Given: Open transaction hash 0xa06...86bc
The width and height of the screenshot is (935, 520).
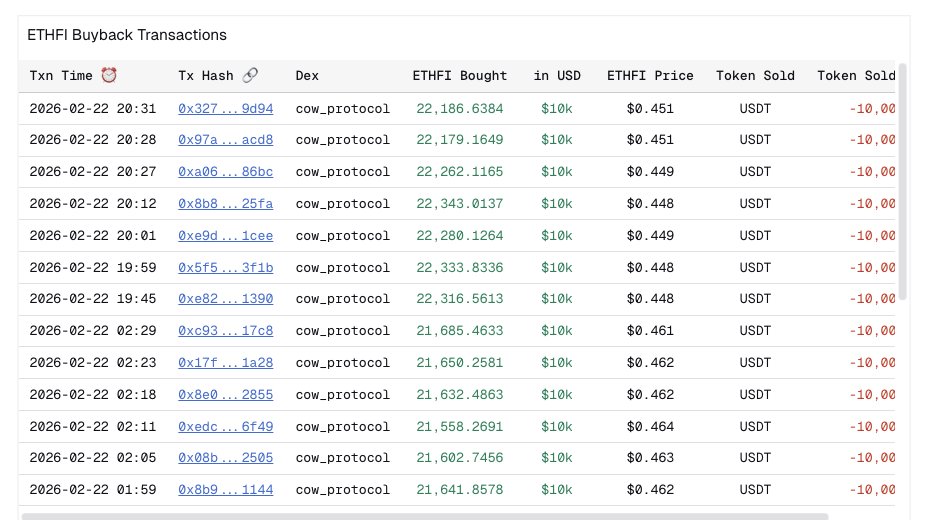Looking at the screenshot, I should pyautogui.click(x=225, y=172).
